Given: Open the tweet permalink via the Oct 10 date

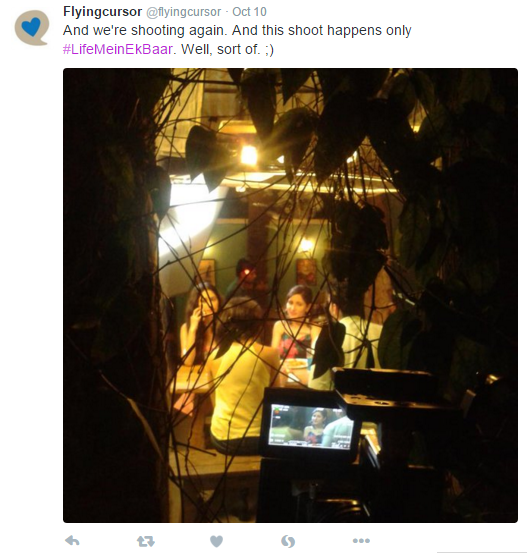Looking at the screenshot, I should point(249,12).
